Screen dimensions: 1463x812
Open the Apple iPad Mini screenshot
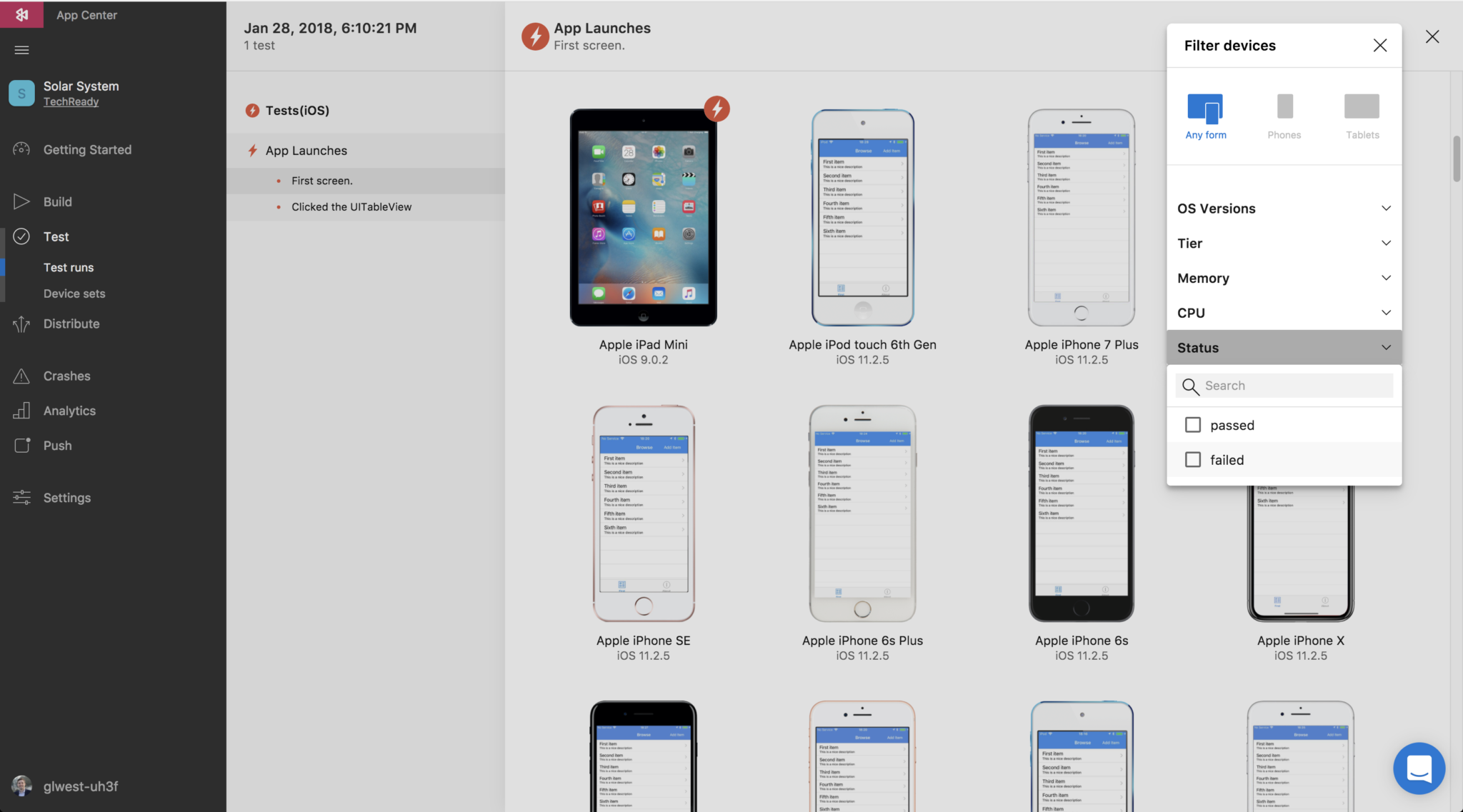pos(643,217)
